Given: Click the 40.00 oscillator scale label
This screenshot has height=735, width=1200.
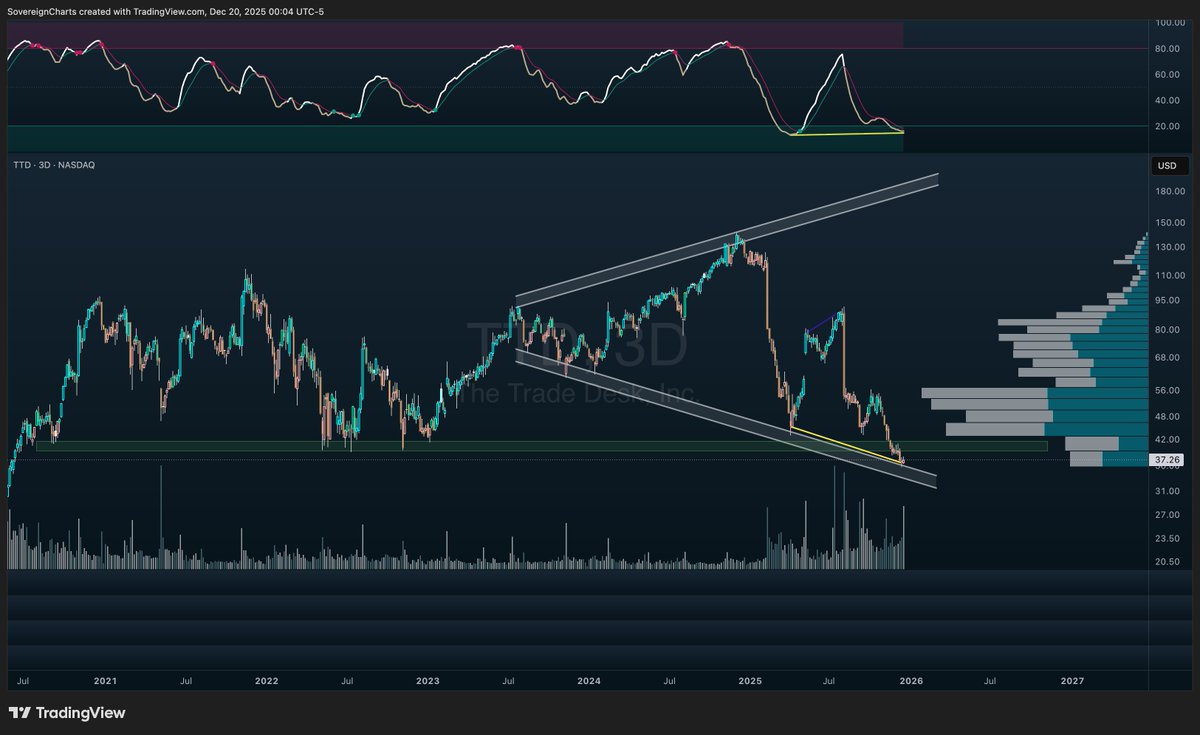Looking at the screenshot, I should (x=1167, y=101).
